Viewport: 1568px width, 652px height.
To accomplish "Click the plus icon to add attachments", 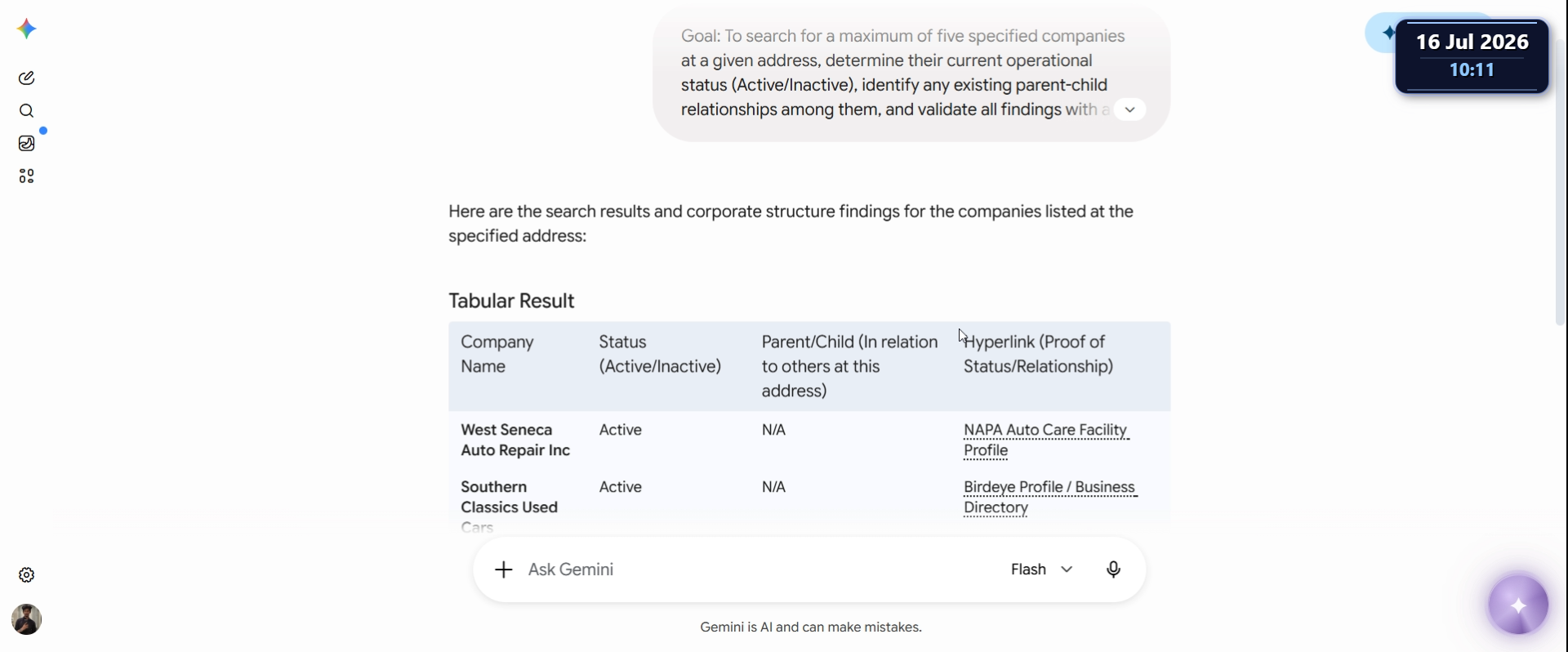I will (504, 569).
